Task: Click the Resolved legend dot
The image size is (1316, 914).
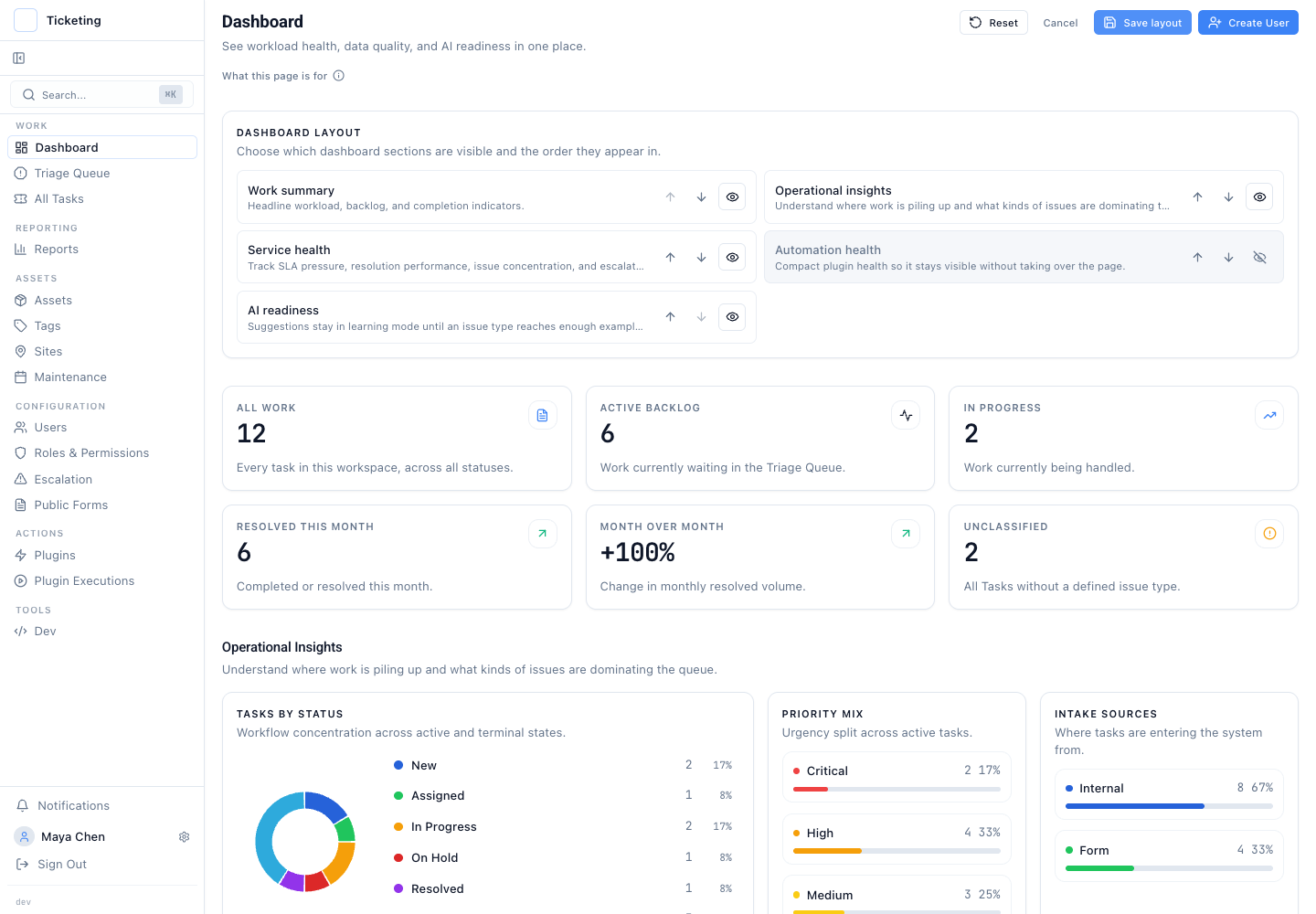Action: click(398, 888)
